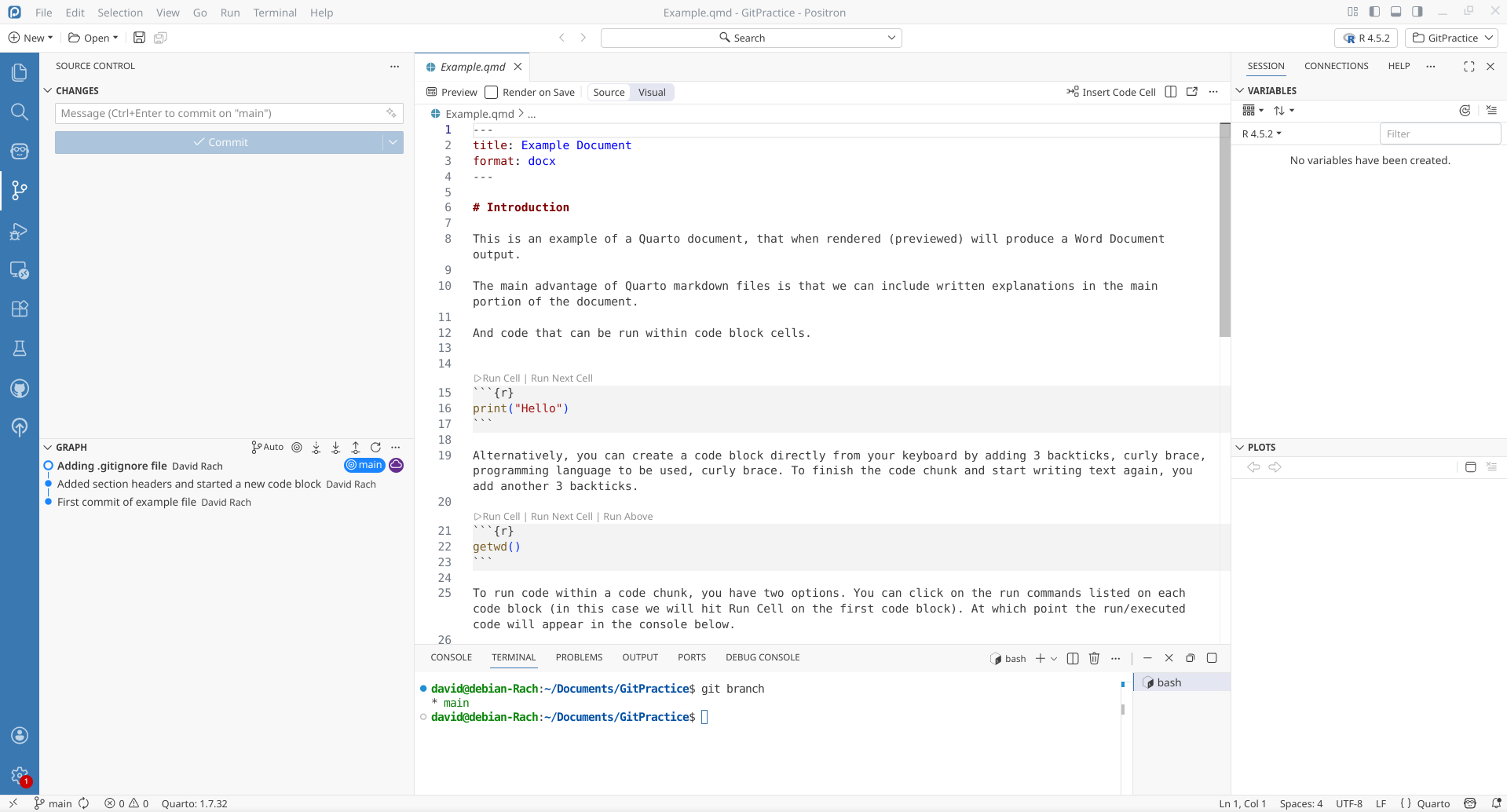The image size is (1507, 812).
Task: Refresh the source control graph
Action: (375, 447)
